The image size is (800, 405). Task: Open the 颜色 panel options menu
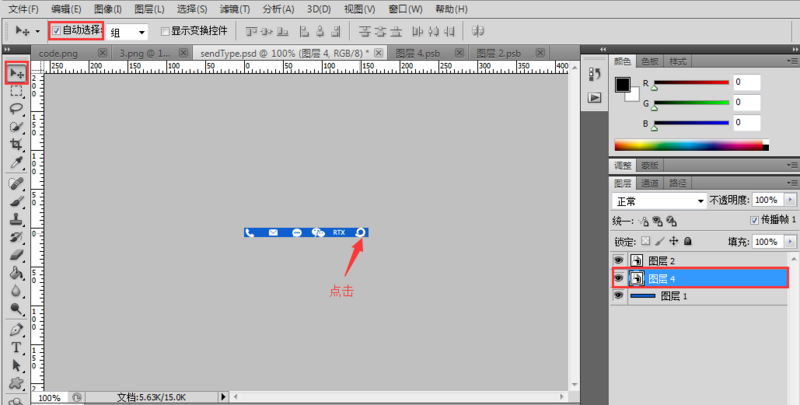click(792, 61)
